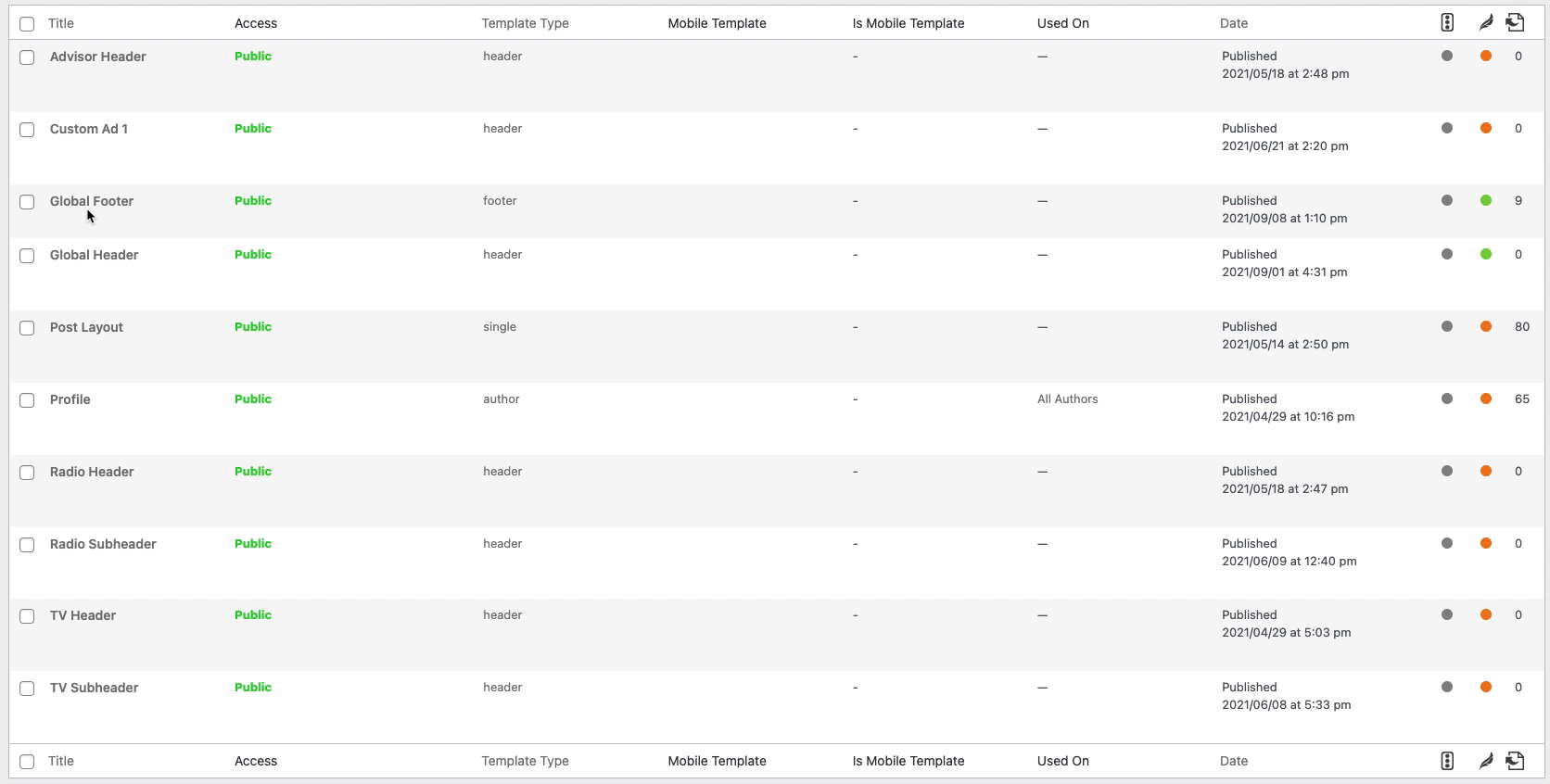Screen dimensions: 1550x784
Task: Click the green readability dot for Global Footer
Action: pyautogui.click(x=1486, y=200)
